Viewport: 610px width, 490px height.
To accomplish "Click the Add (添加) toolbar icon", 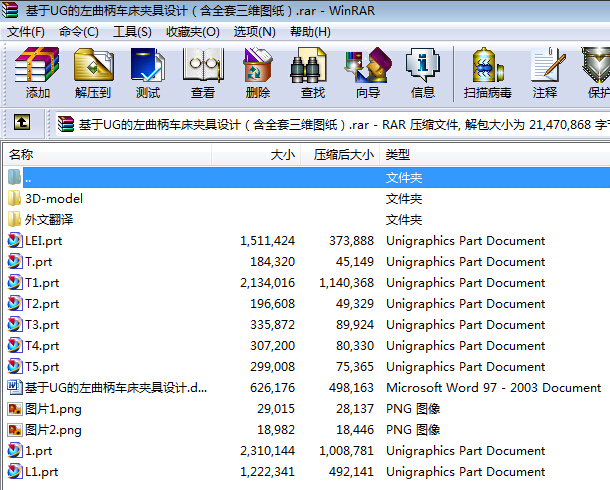I will (x=37, y=65).
